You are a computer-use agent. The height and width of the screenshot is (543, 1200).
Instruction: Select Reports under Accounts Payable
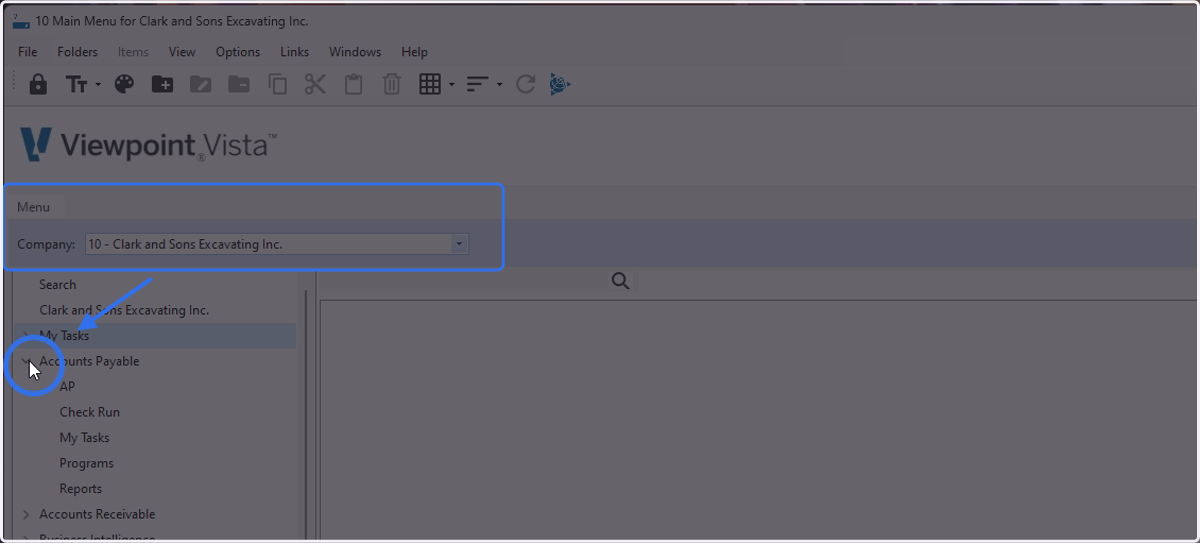click(81, 489)
